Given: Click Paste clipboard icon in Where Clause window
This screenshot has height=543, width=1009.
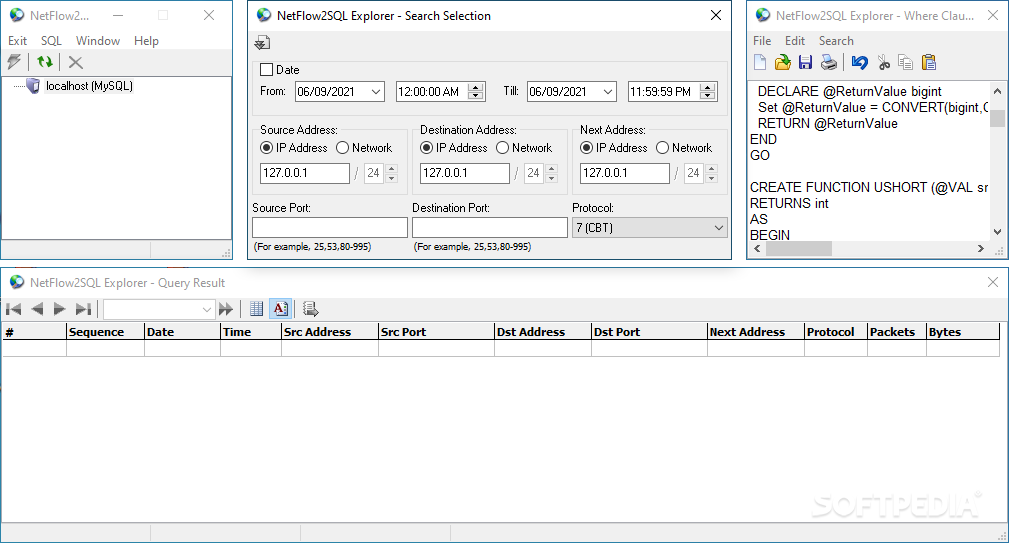Looking at the screenshot, I should pyautogui.click(x=929, y=62).
